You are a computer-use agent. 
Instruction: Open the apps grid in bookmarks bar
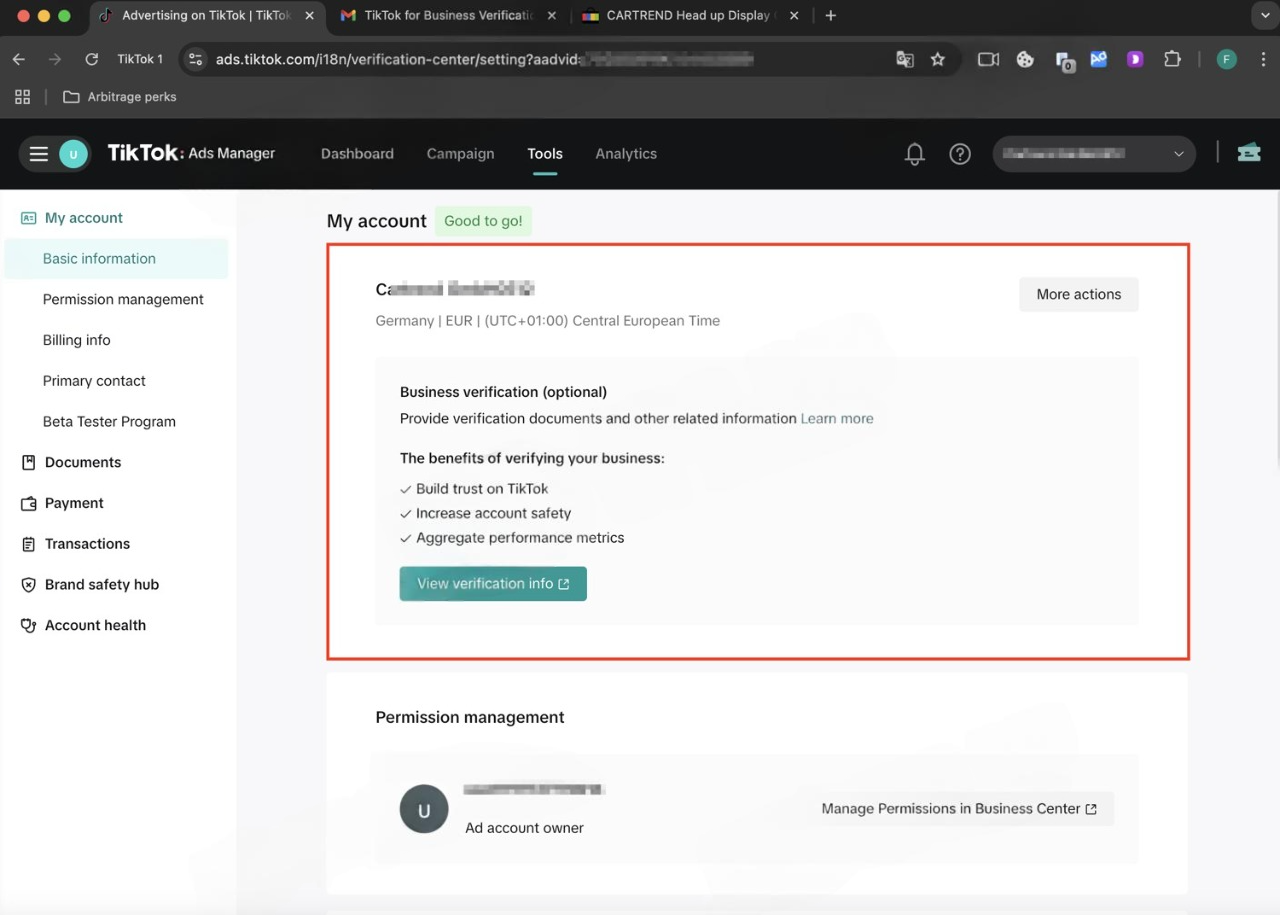pos(22,97)
